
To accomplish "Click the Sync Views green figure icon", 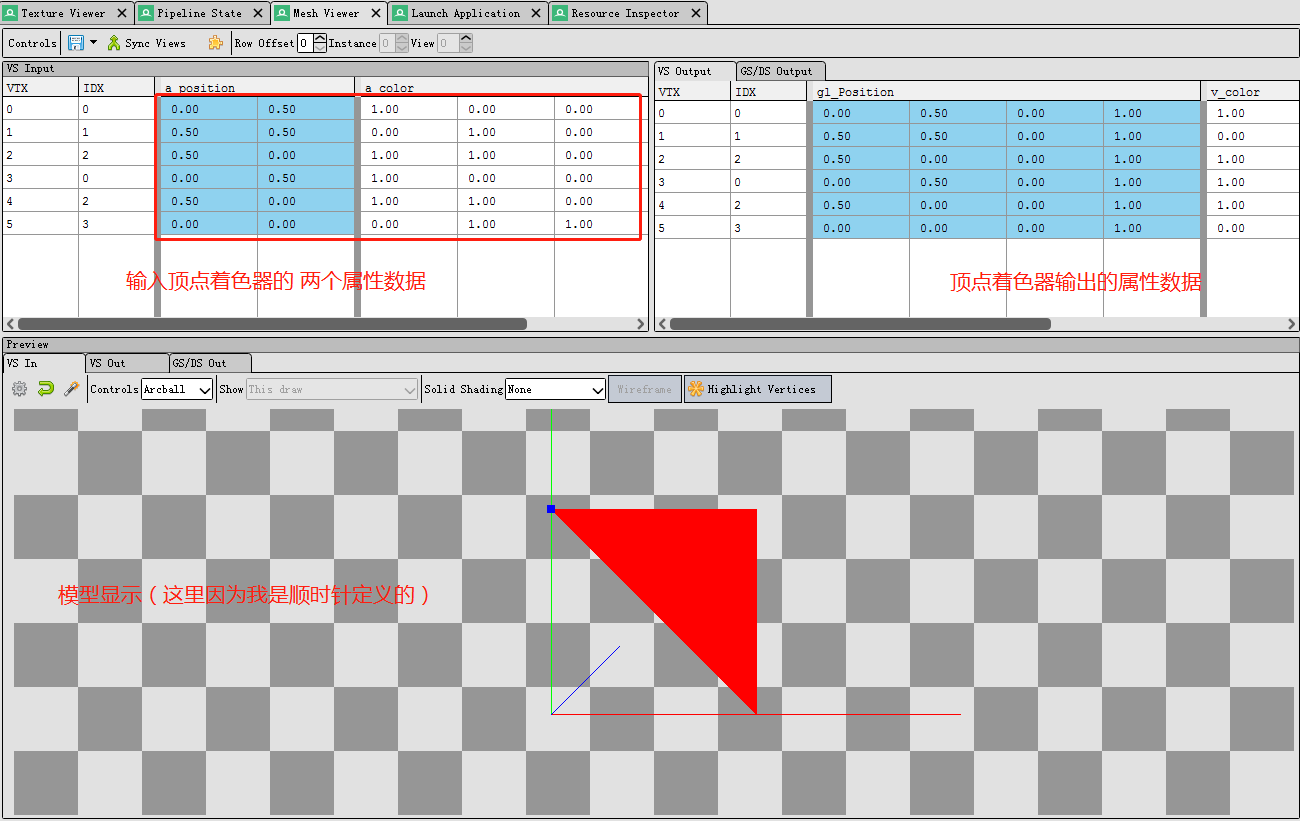I will click(x=114, y=43).
